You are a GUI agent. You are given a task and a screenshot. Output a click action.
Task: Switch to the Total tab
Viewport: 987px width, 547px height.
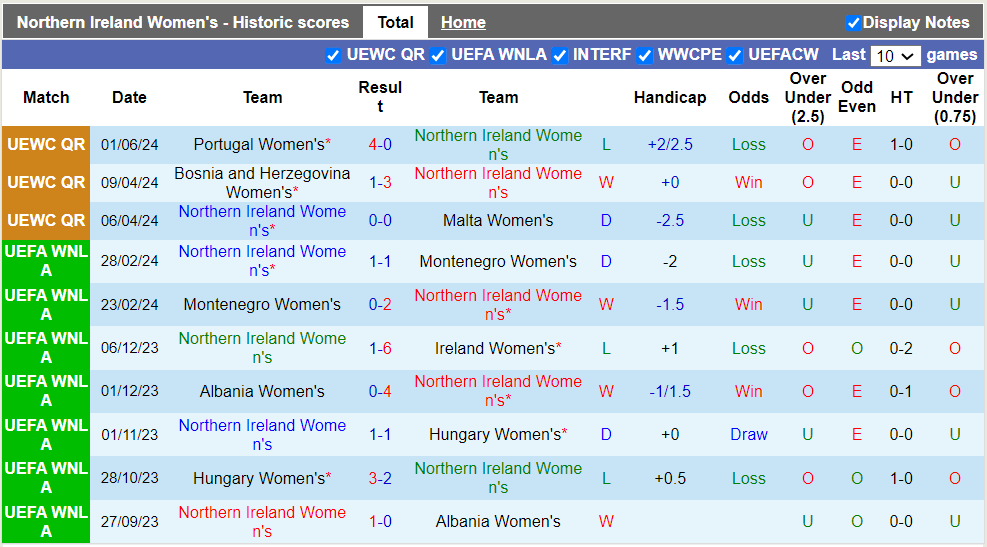[395, 23]
